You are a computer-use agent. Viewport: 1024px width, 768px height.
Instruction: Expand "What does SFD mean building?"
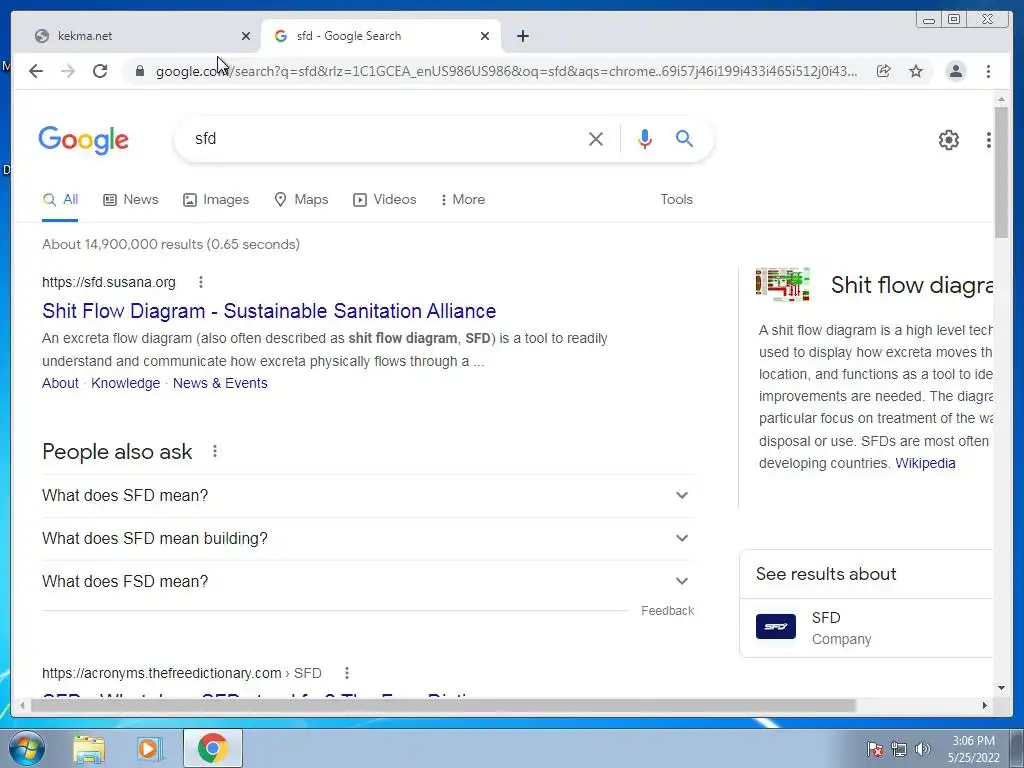367,539
